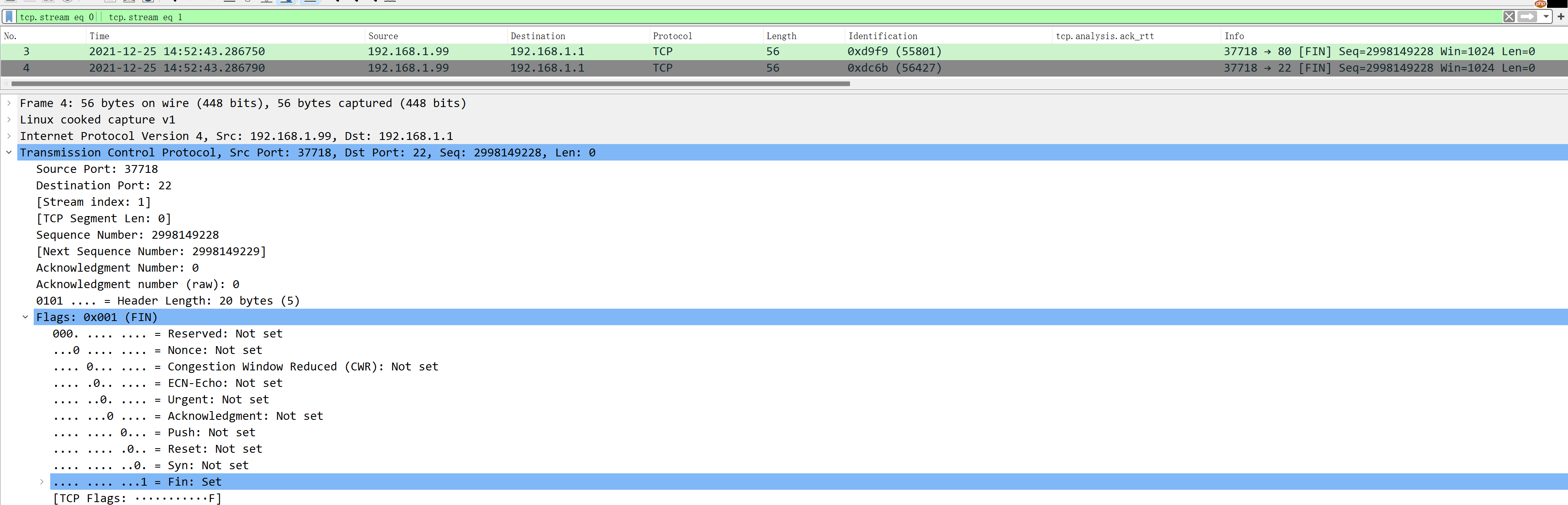Screen dimensions: 1568x505
Task: Add a filter button with plus icon
Action: 1560,17
